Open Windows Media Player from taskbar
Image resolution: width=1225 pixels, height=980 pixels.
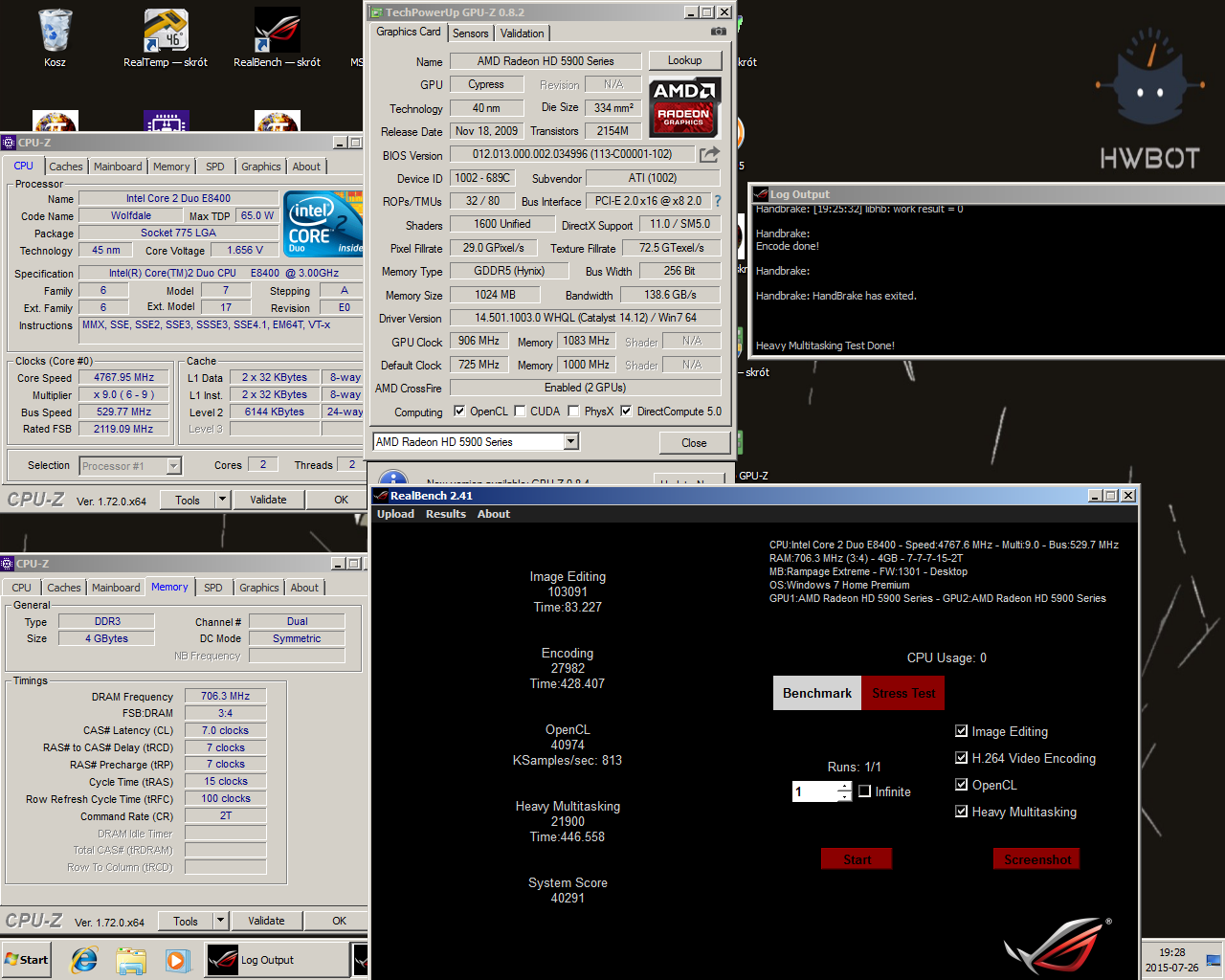[177, 960]
